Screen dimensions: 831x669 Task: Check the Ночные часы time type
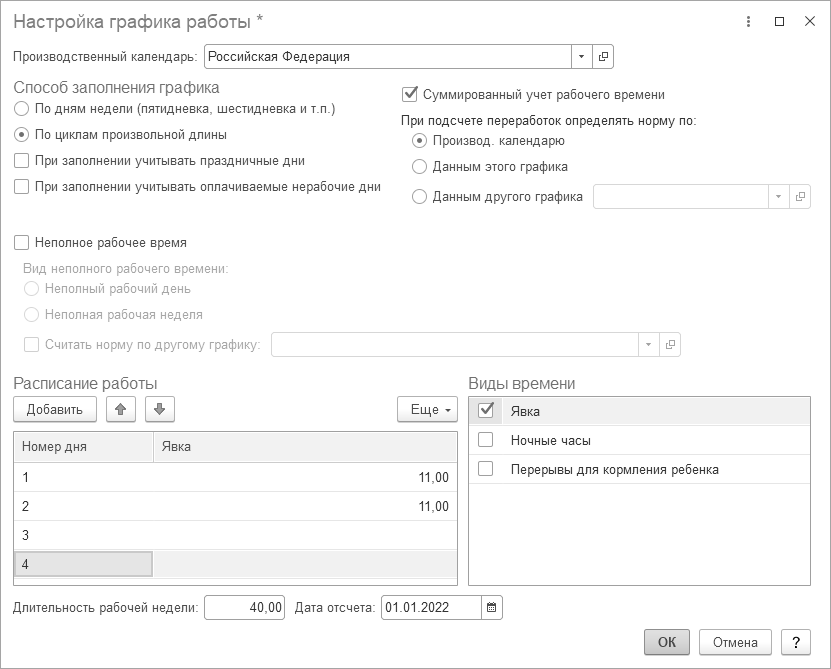pyautogui.click(x=486, y=440)
